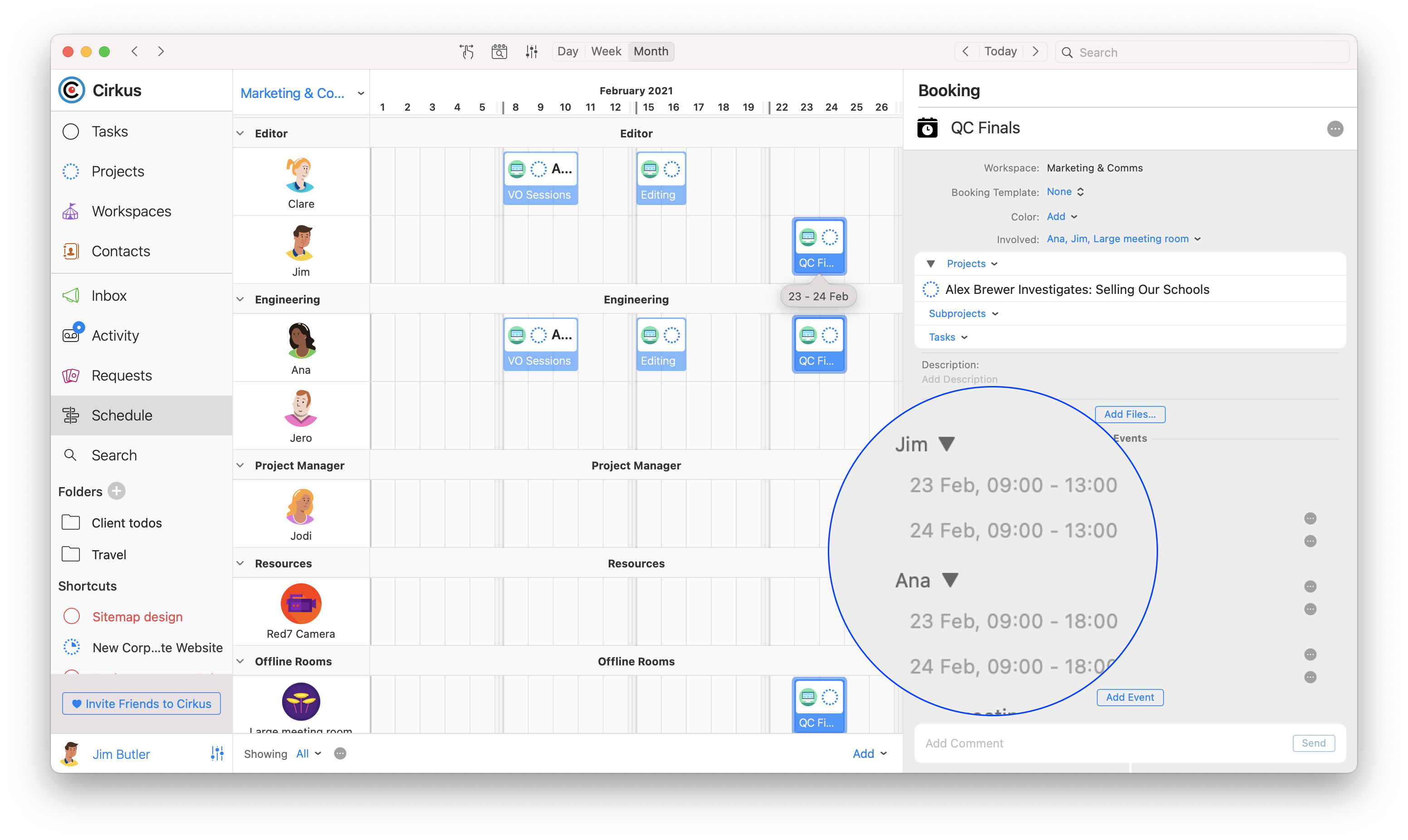The image size is (1408, 840).
Task: Add a new folder with the plus icon
Action: pyautogui.click(x=117, y=491)
